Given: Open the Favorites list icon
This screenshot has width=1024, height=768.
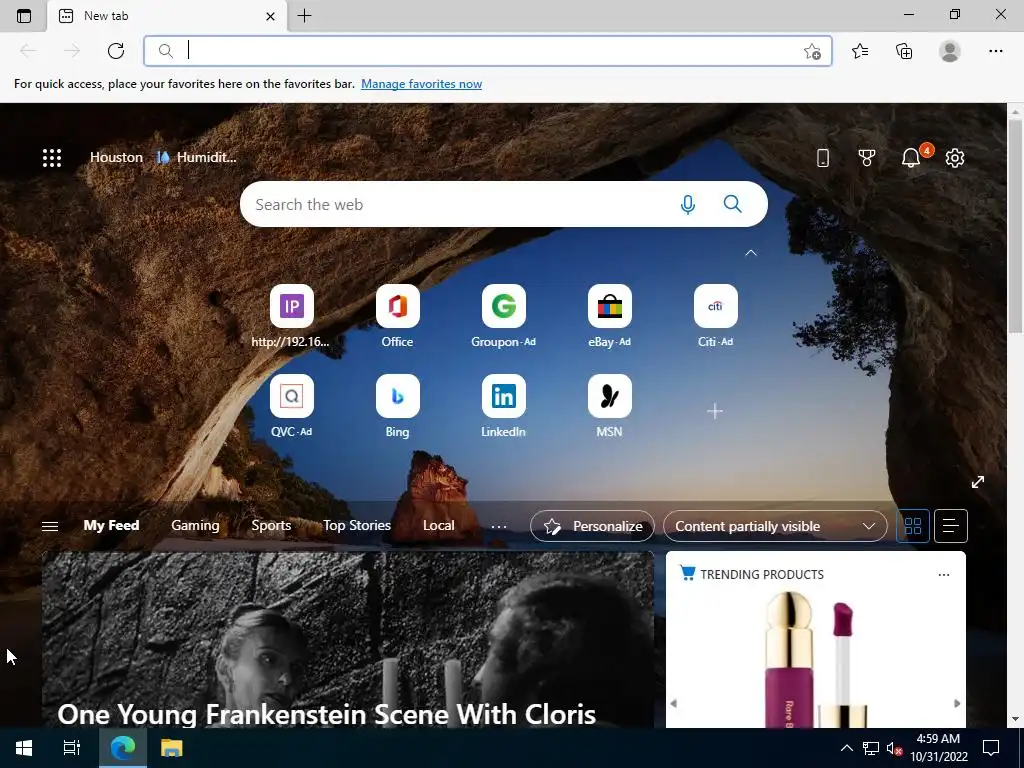Looking at the screenshot, I should [859, 51].
